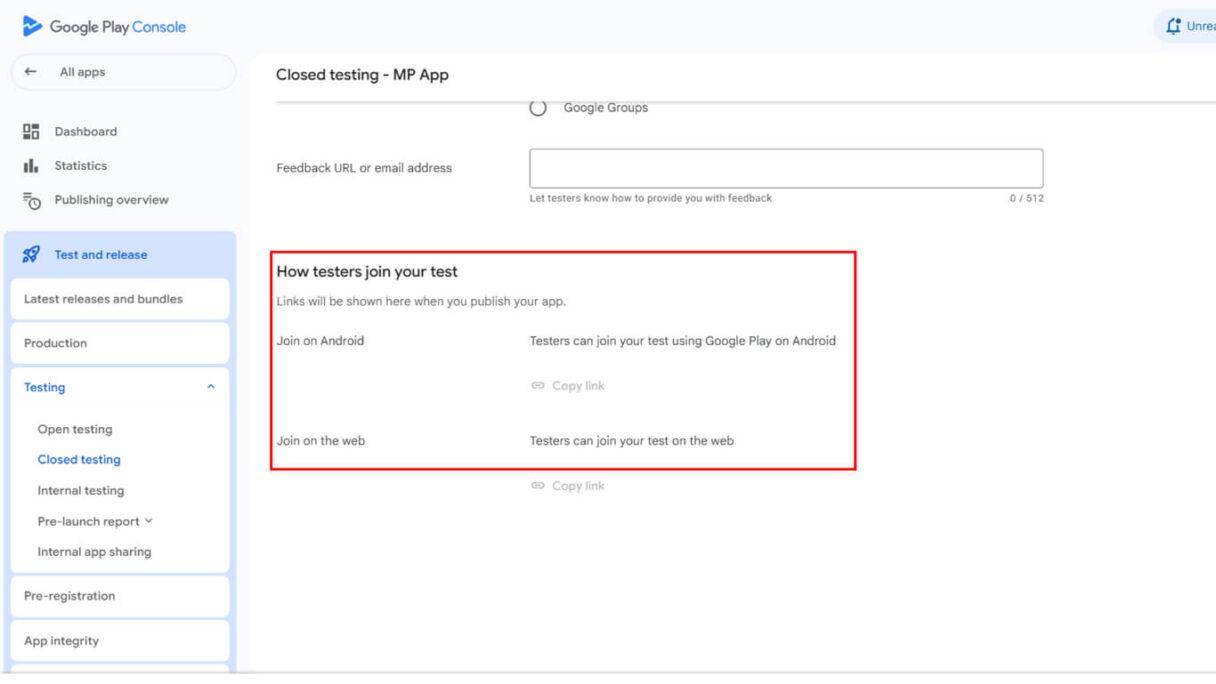Viewport: 1216px width, 684px height.
Task: Click the unread notifications bell icon
Action: point(1171,27)
